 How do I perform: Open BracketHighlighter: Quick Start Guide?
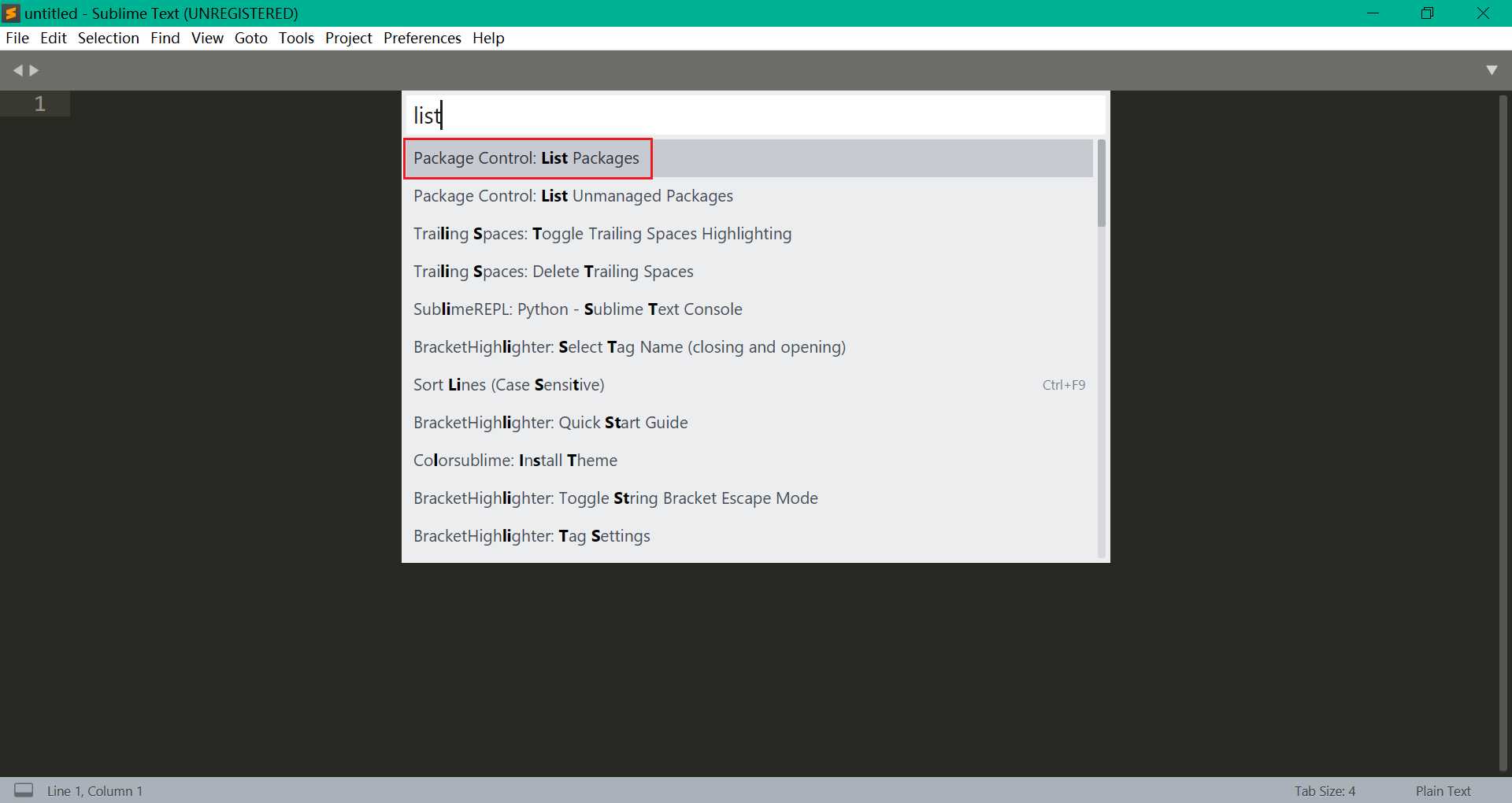(x=749, y=423)
